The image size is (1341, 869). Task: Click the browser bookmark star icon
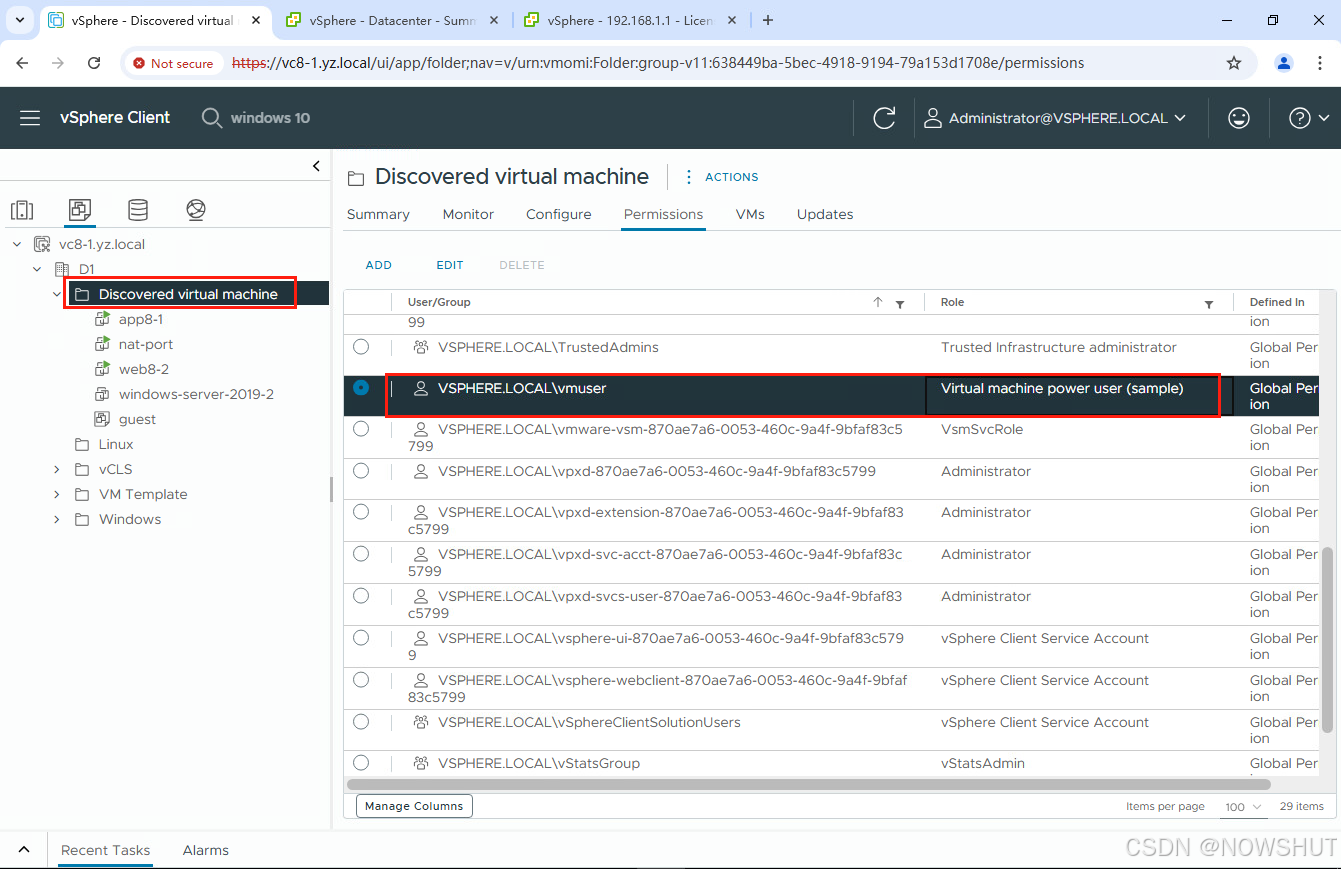[x=1234, y=63]
